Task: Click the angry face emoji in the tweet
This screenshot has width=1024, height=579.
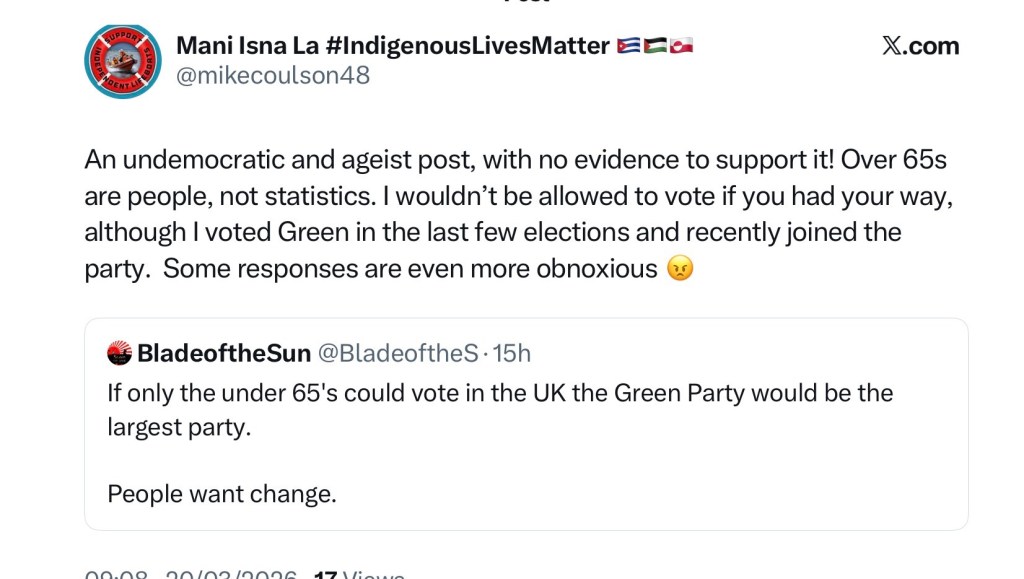Action: (x=680, y=269)
